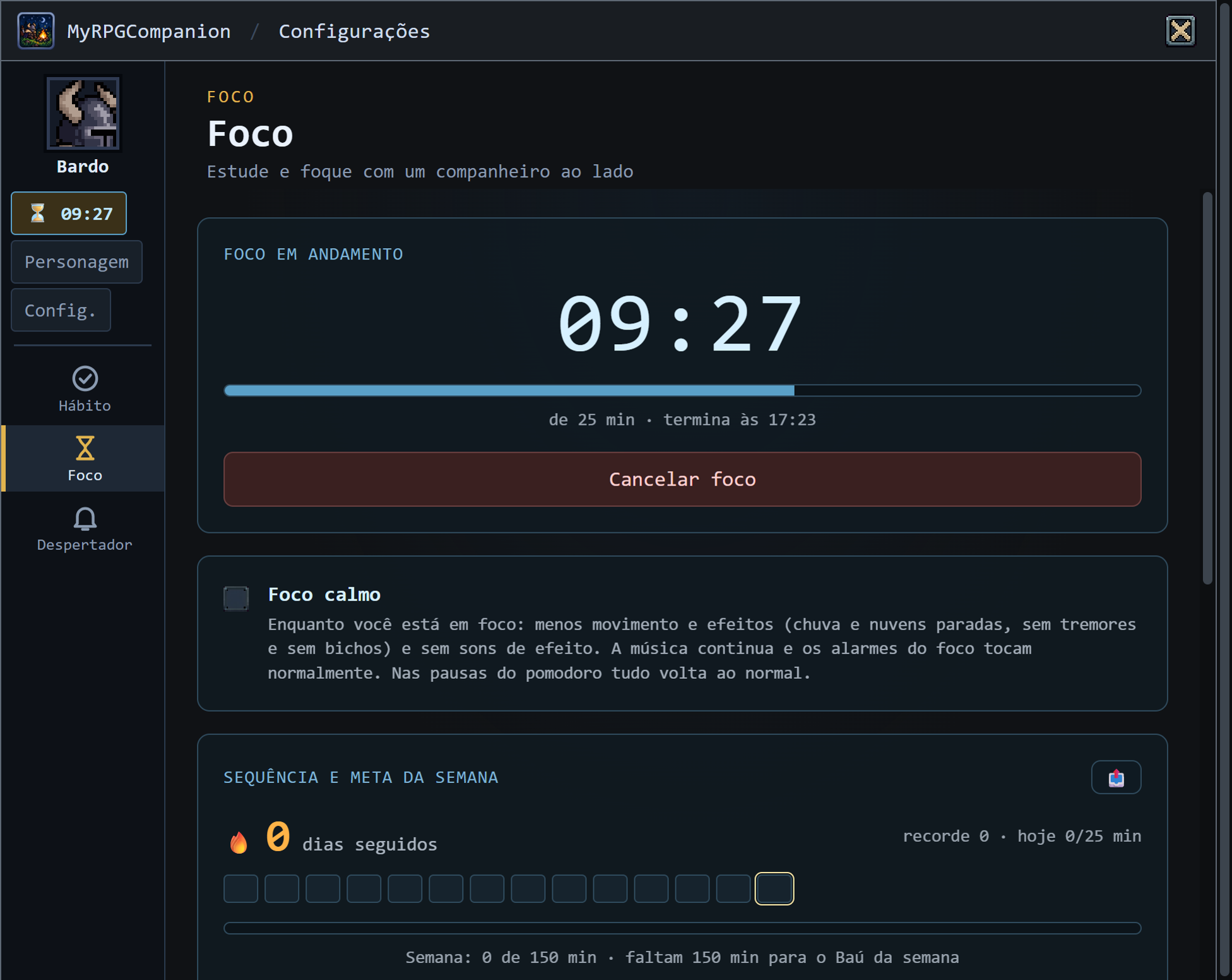Click the Hábito checkmark icon
The image size is (1232, 980).
click(85, 378)
